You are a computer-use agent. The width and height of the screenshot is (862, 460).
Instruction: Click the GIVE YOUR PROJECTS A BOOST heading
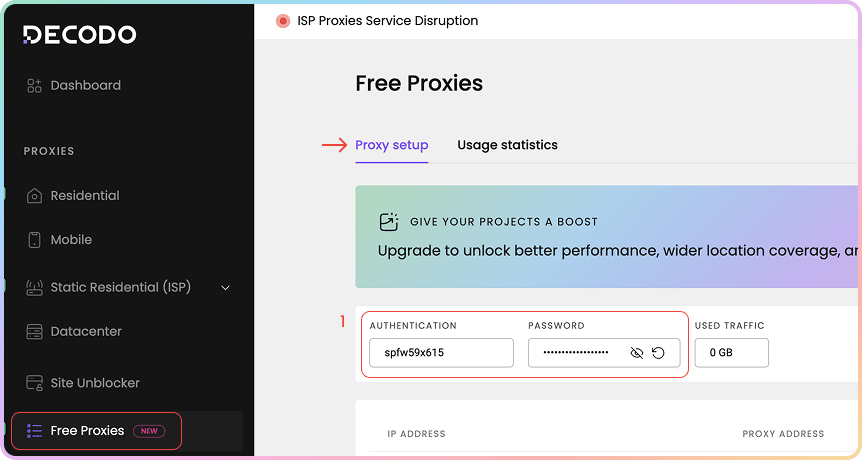tap(504, 222)
